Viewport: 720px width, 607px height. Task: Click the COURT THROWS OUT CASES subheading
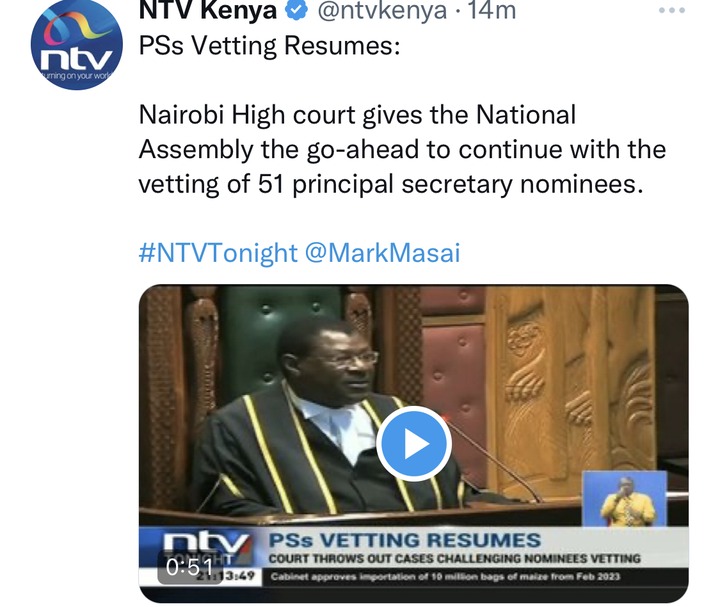(454, 559)
